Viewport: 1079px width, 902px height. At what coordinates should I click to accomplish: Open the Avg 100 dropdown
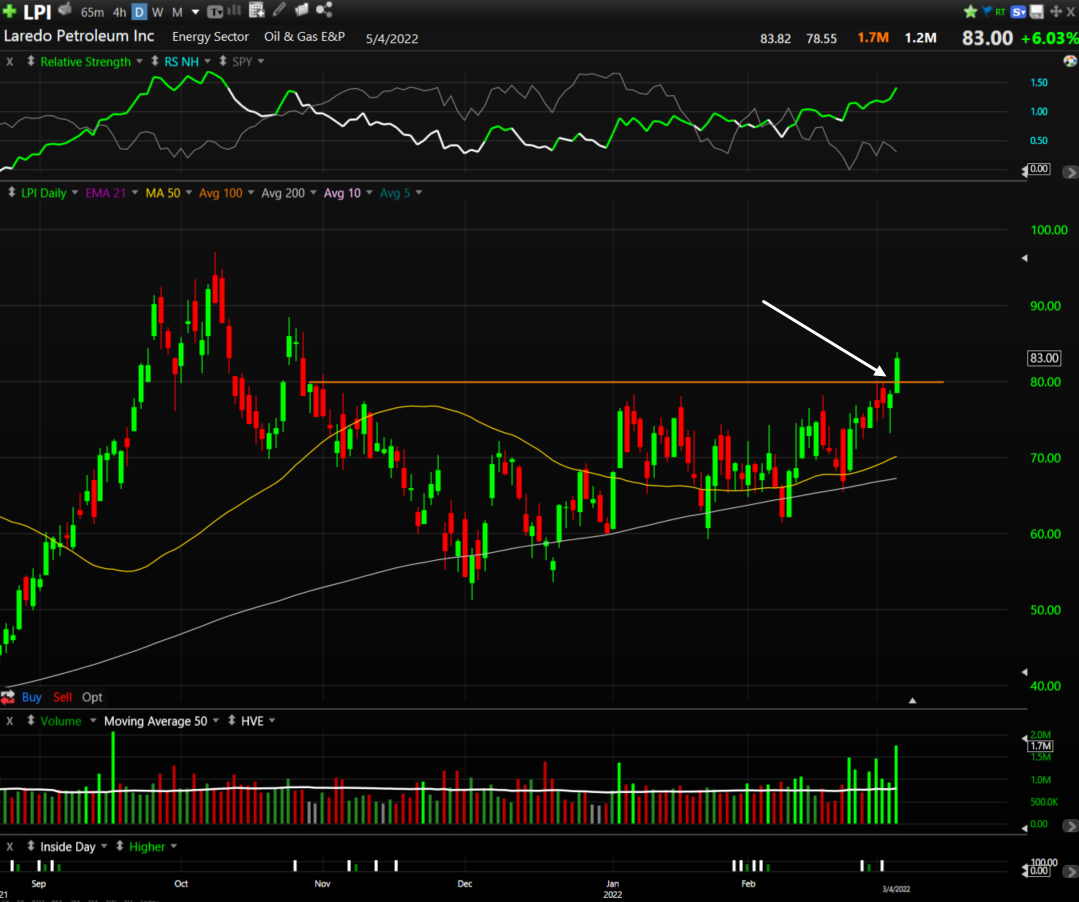(250, 193)
